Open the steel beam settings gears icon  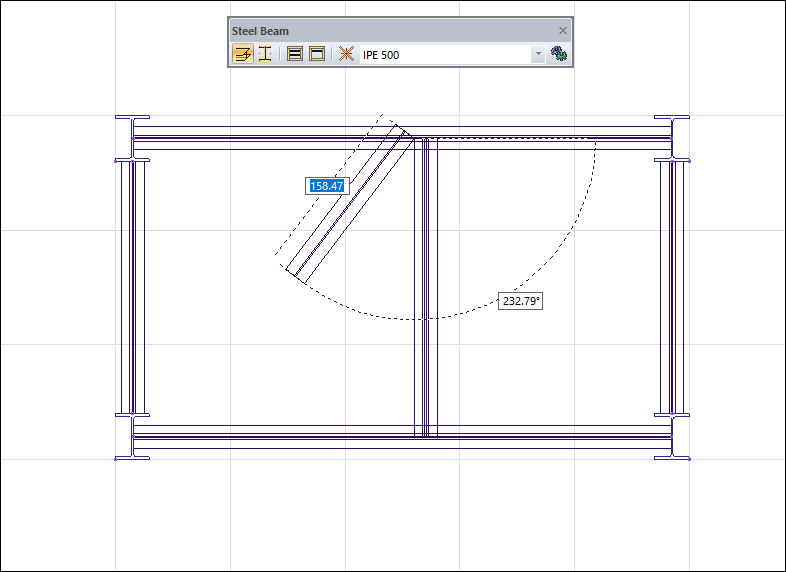pos(560,54)
